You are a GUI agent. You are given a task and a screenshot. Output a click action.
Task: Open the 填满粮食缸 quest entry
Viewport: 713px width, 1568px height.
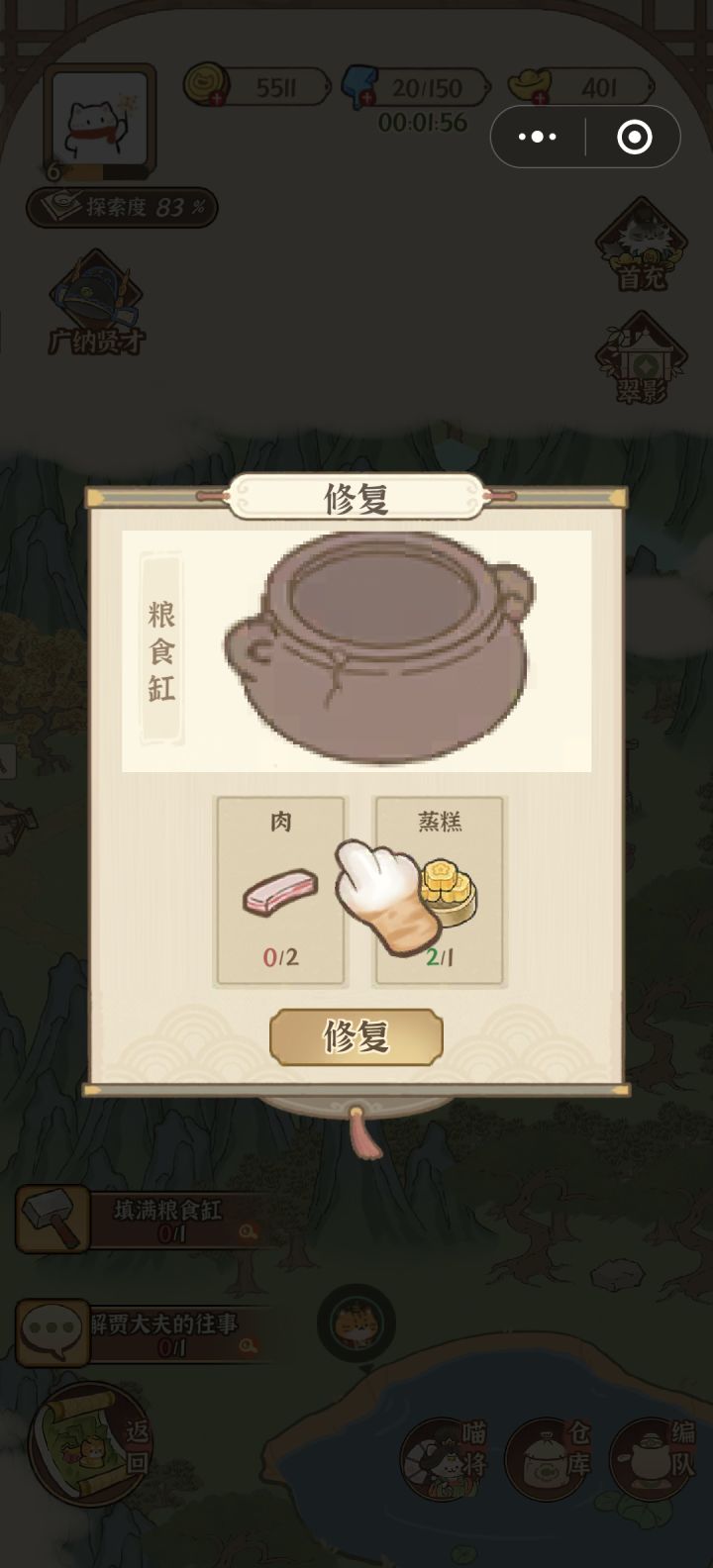click(x=141, y=1220)
